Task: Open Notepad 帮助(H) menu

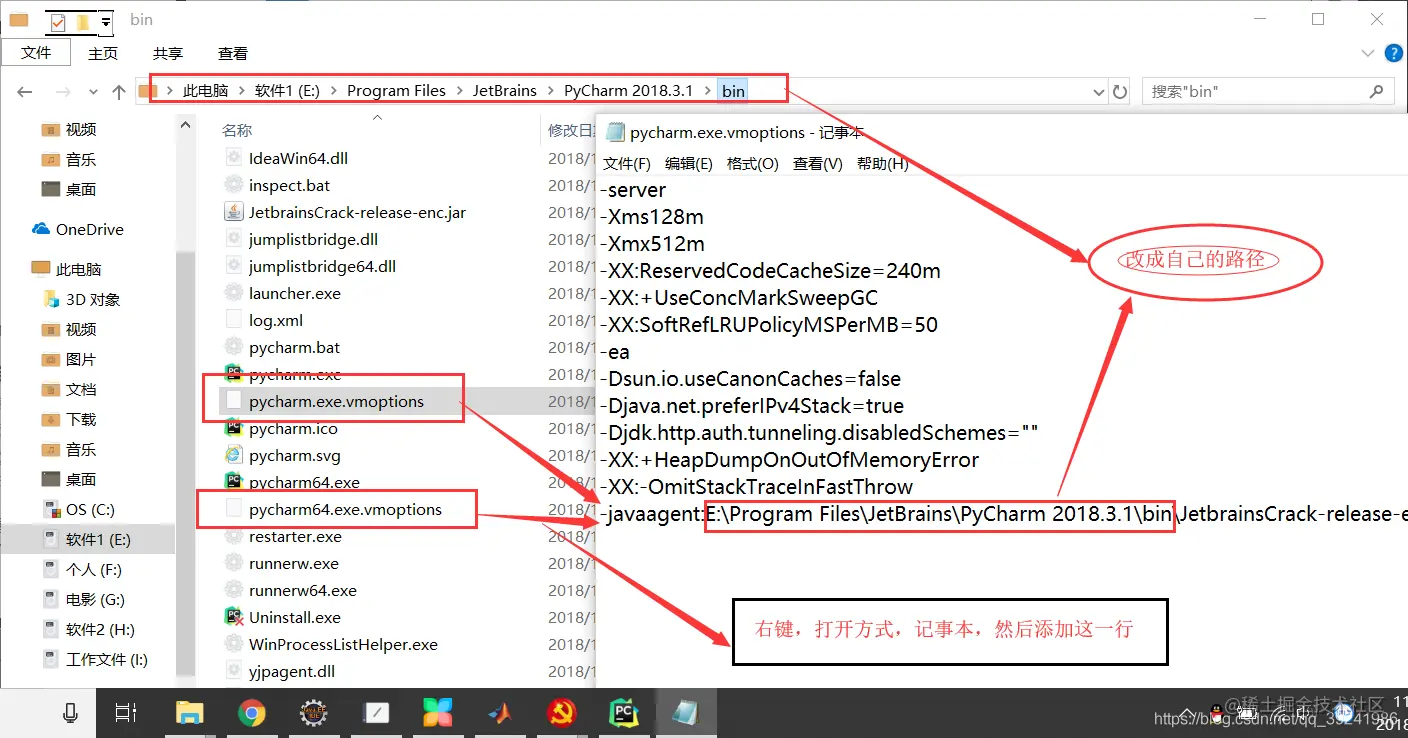Action: point(883,163)
